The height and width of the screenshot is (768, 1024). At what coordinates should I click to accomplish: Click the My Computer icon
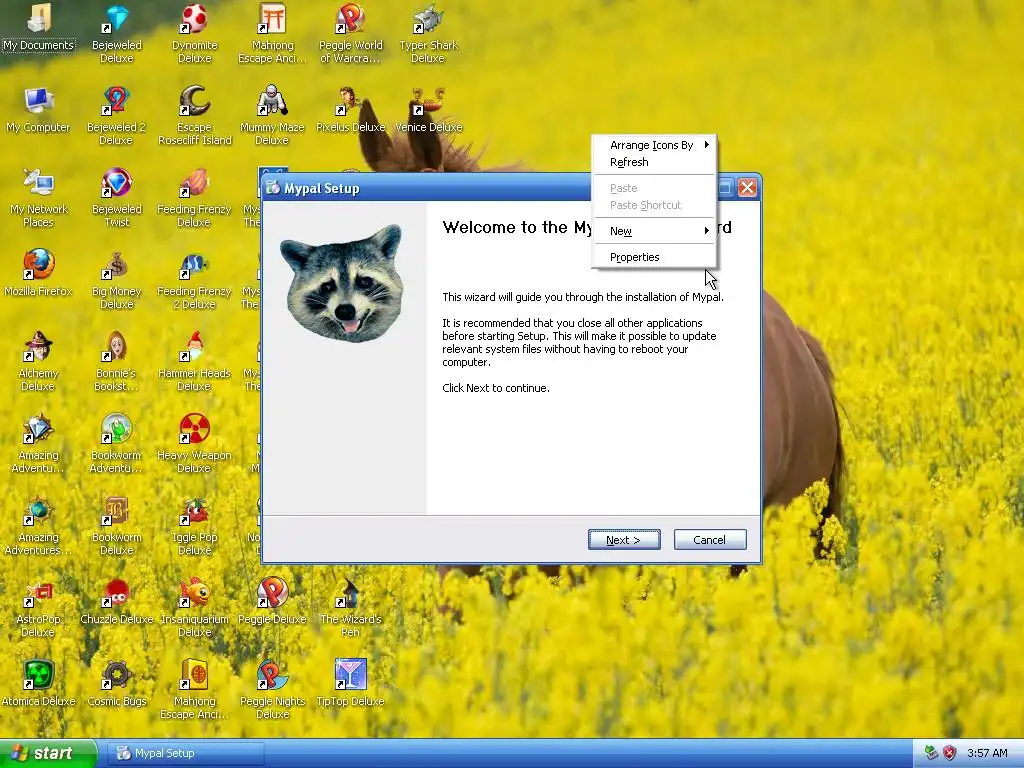tap(39, 110)
